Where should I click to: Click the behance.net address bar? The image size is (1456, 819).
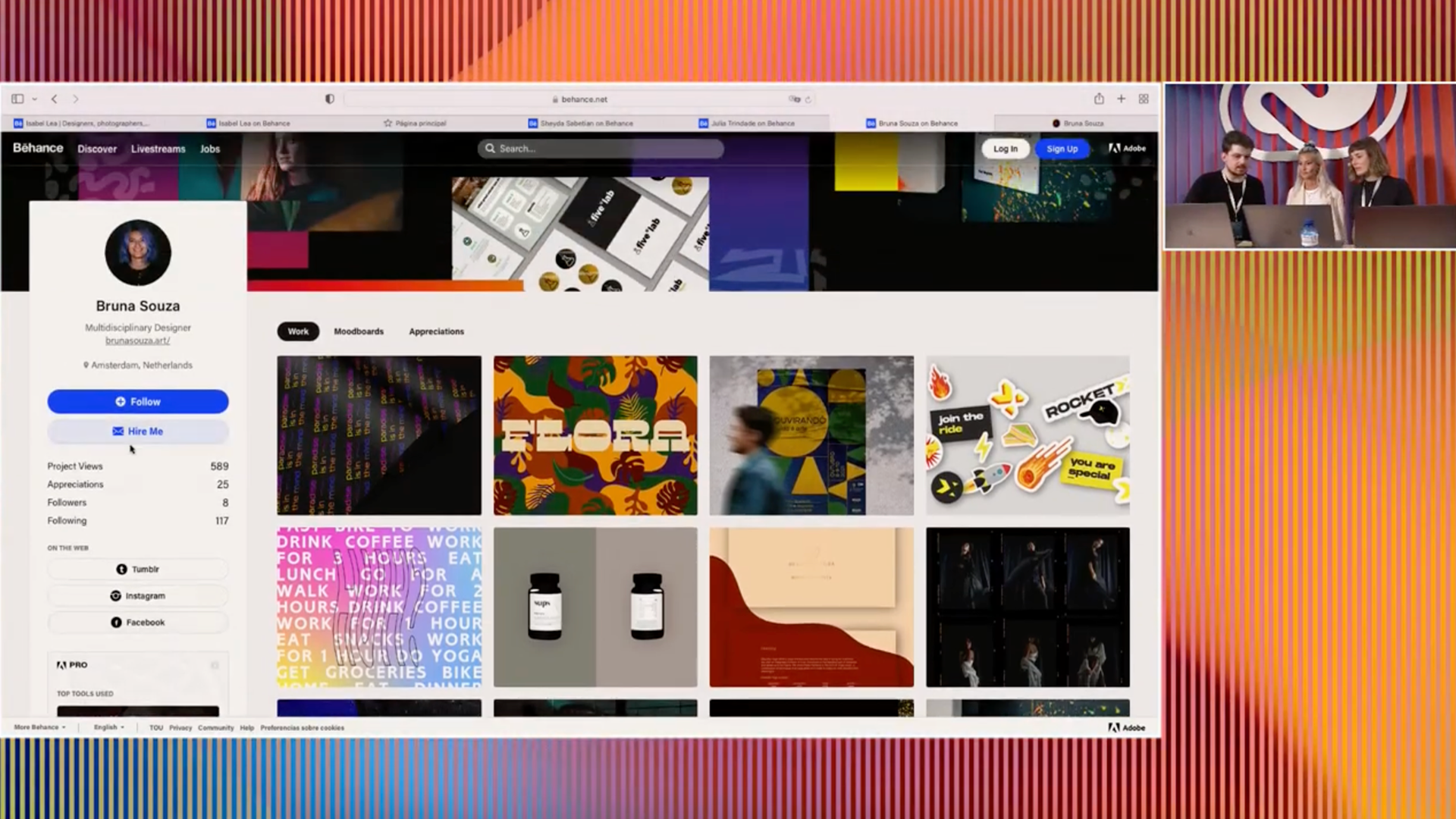(580, 99)
